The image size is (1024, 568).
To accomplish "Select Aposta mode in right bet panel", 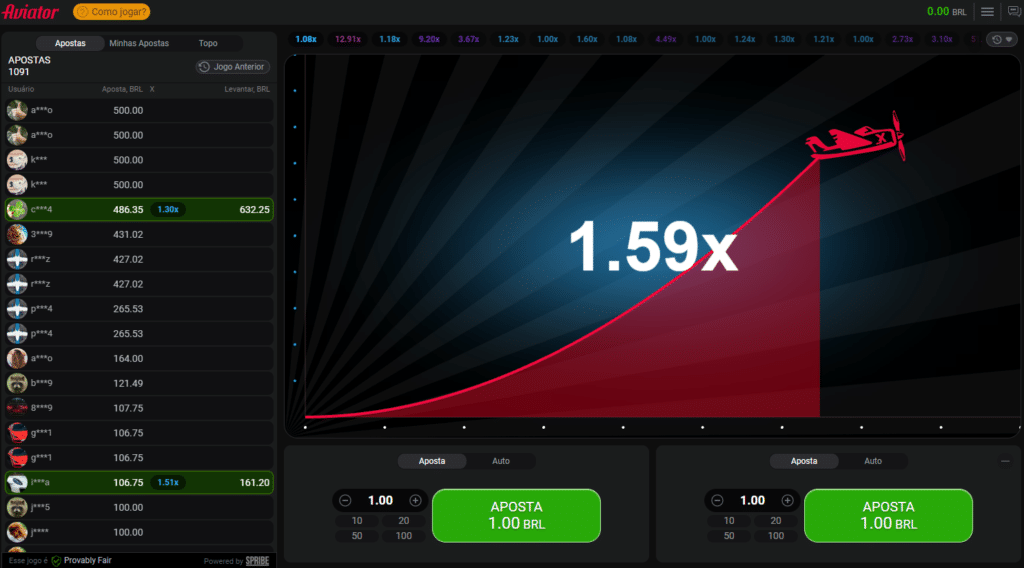I will pos(804,461).
